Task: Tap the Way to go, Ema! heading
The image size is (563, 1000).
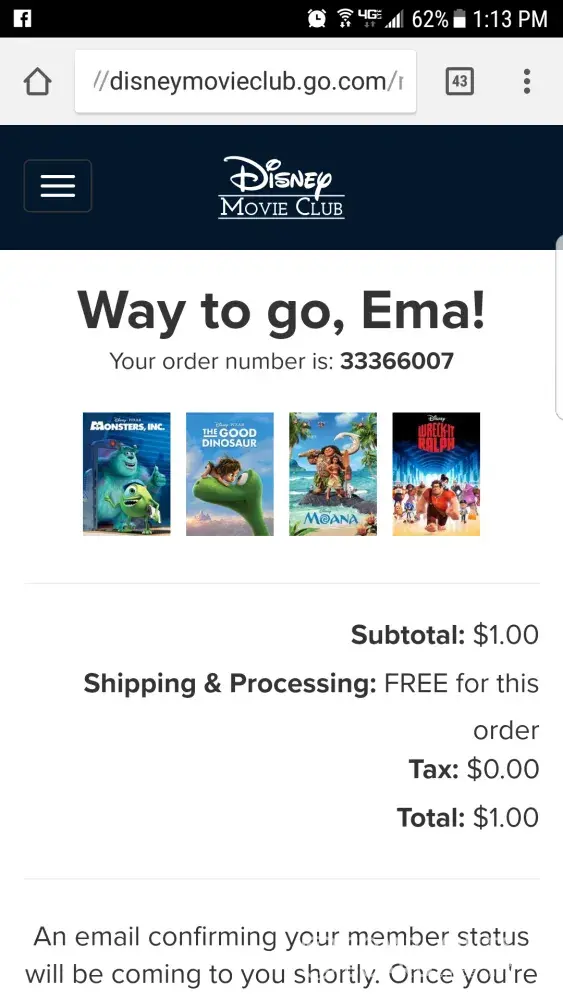Action: point(282,311)
